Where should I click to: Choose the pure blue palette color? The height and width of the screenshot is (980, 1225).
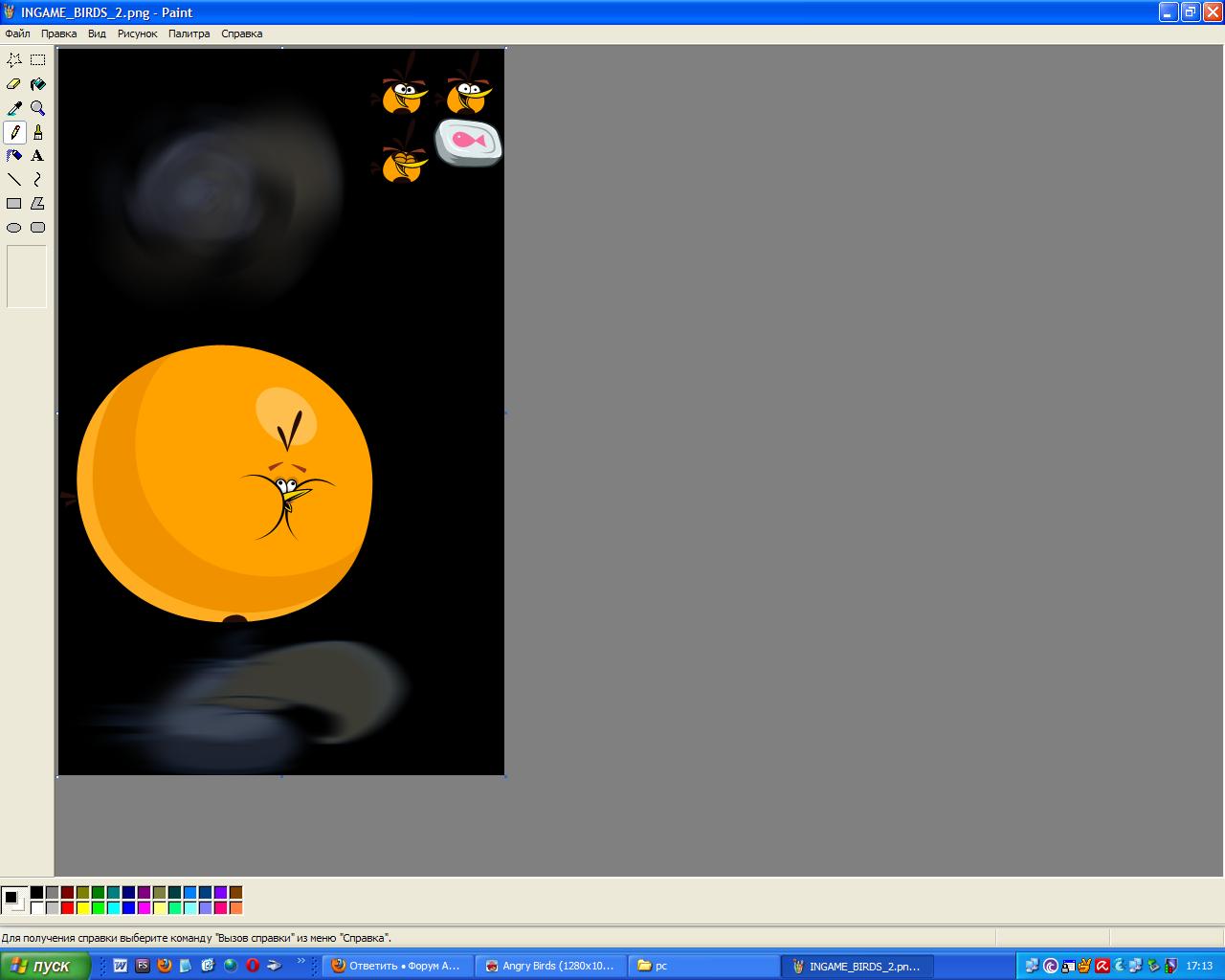click(x=128, y=908)
